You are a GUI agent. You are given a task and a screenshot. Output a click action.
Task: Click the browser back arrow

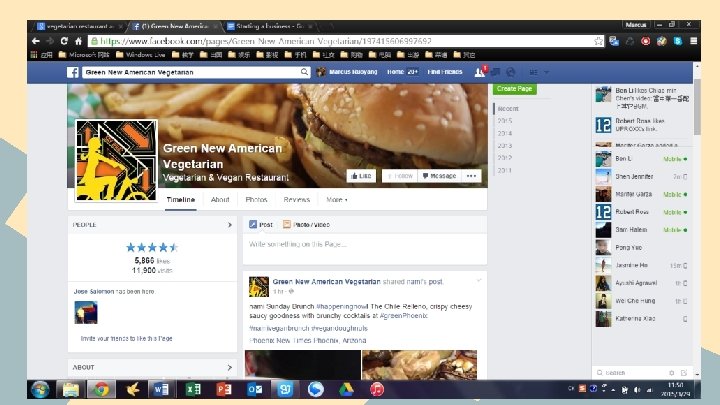[36, 41]
